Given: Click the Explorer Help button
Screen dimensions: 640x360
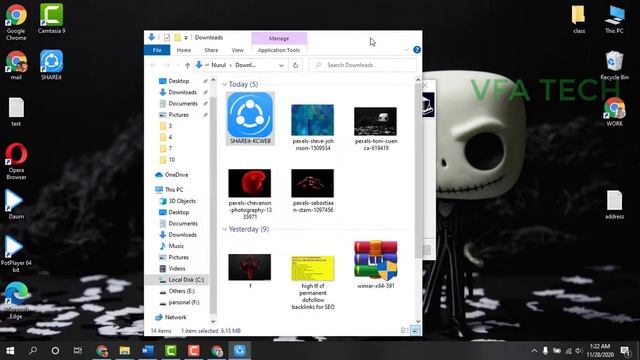Looking at the screenshot, I should (x=417, y=50).
